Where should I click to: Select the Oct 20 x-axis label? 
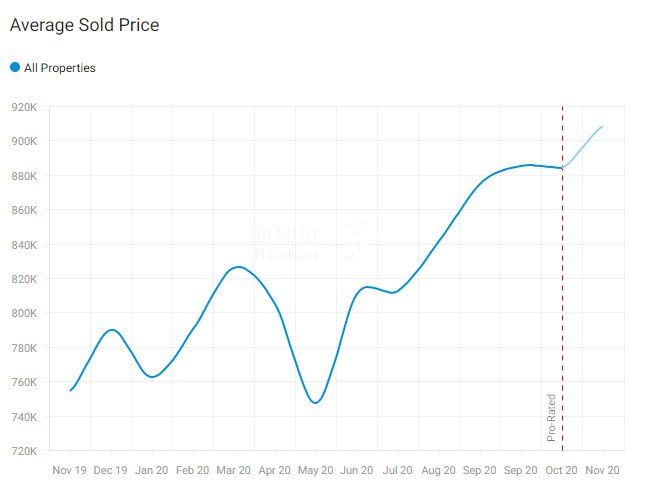click(561, 470)
